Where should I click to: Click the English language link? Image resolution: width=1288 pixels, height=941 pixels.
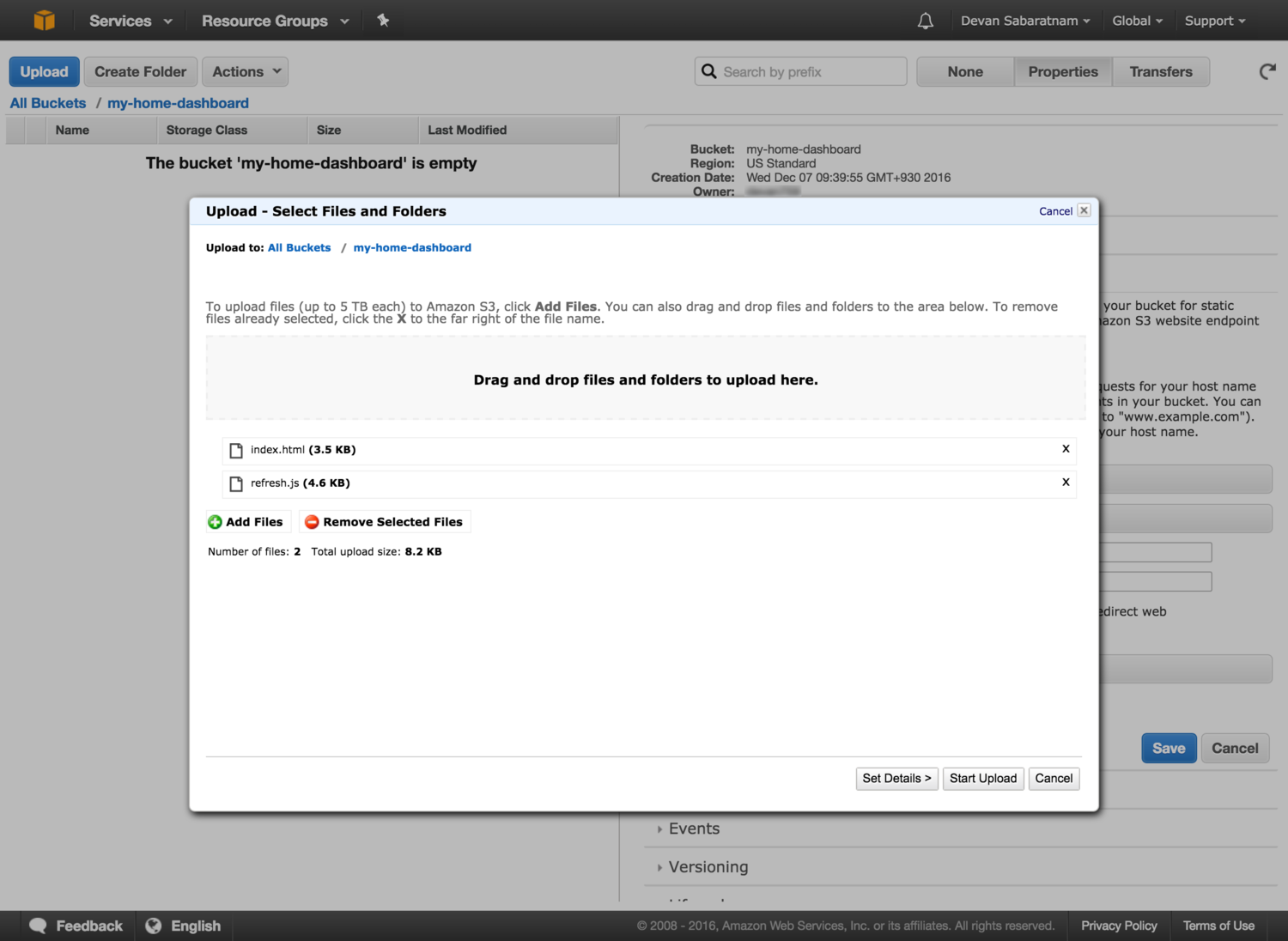point(196,926)
